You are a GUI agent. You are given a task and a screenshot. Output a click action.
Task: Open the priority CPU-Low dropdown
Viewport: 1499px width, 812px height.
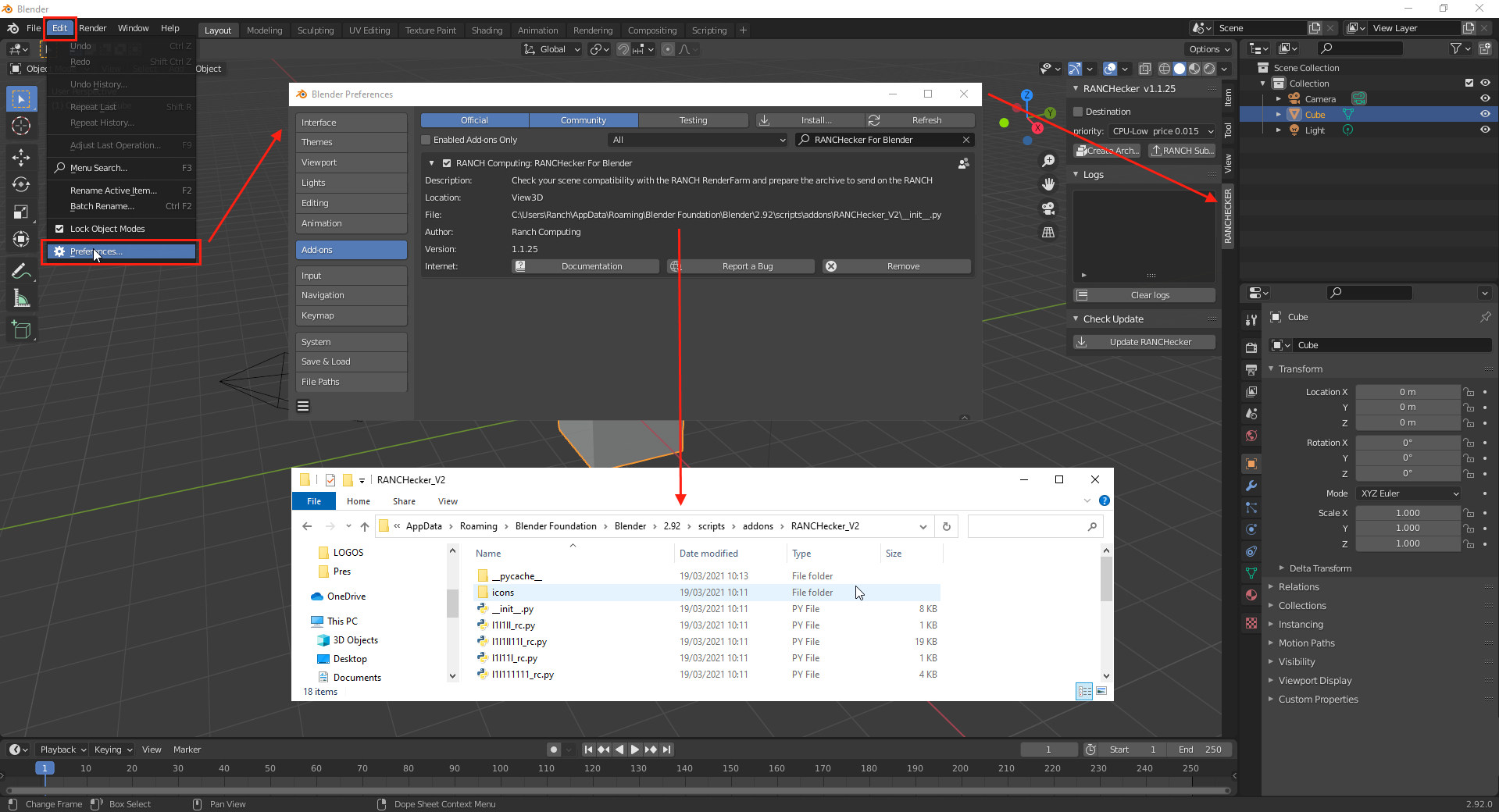pyautogui.click(x=1162, y=131)
